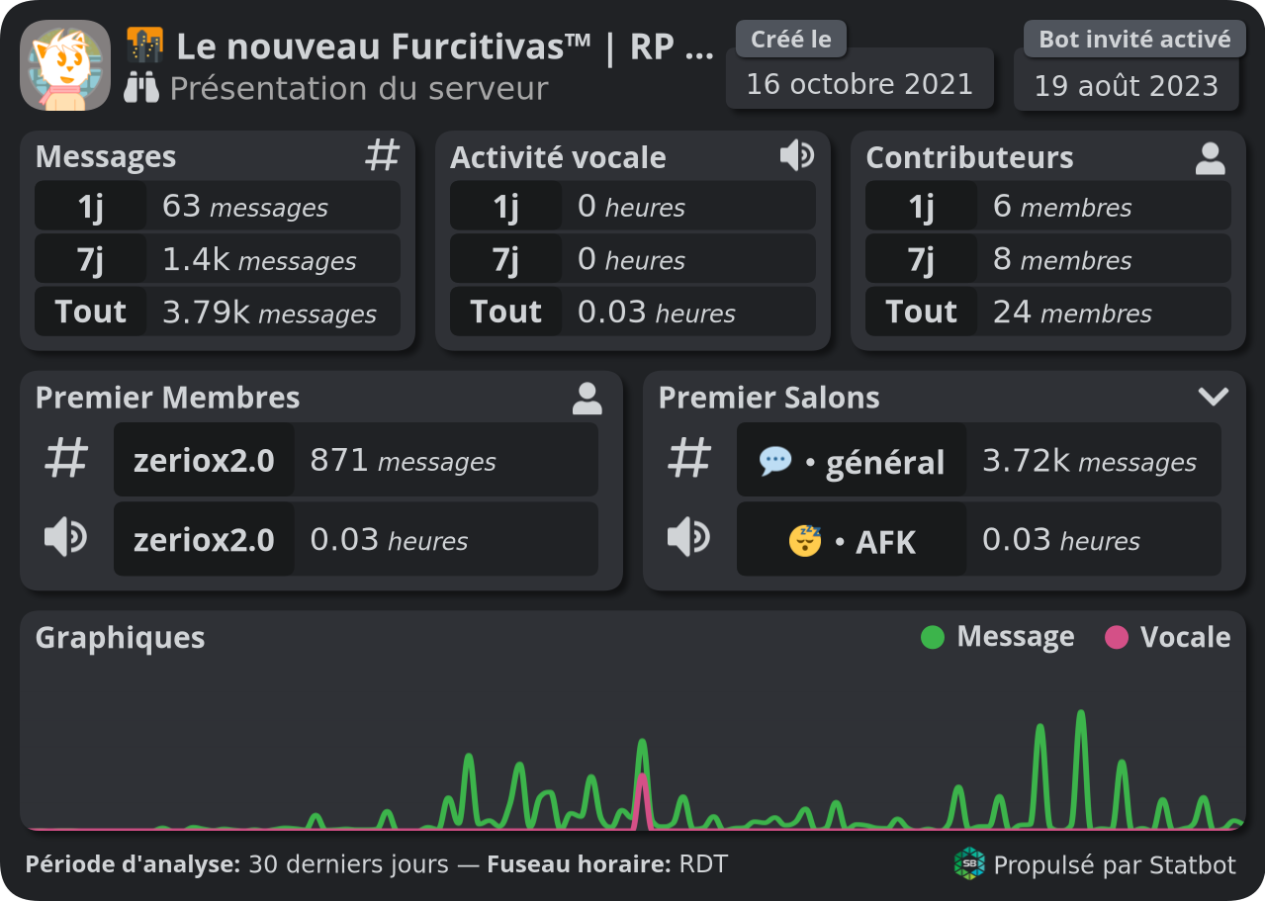1265x901 pixels.
Task: Click the Créé le date label
Action: (791, 39)
